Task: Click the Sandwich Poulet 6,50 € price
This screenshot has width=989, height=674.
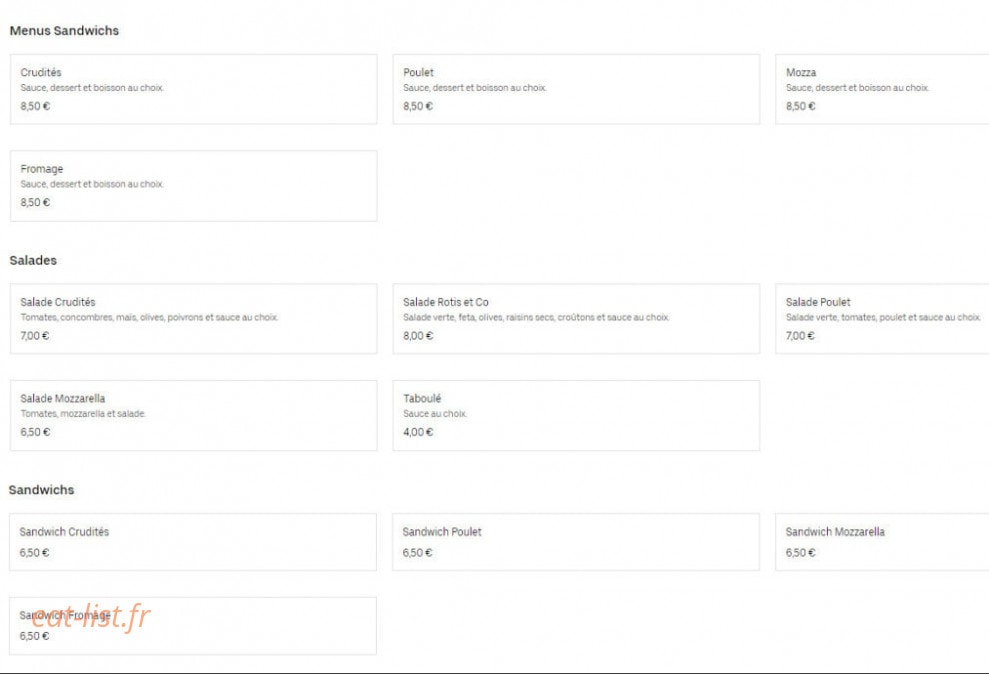Action: pos(417,552)
